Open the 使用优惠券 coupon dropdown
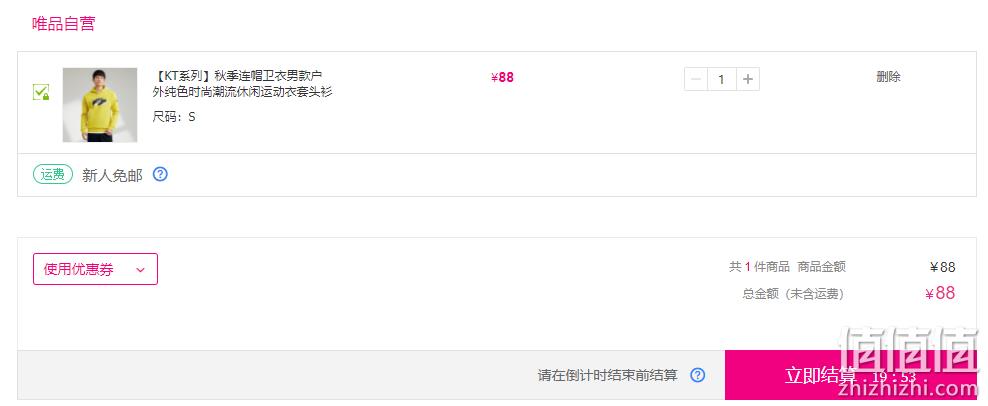Screen dimensions: 988x406 [x=95, y=269]
